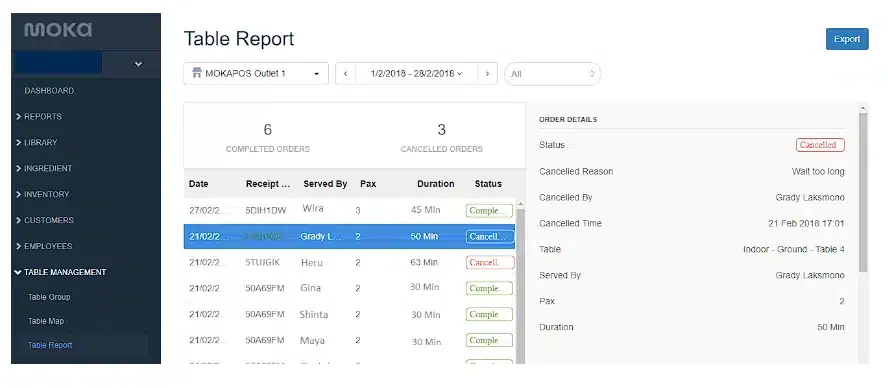Screen dimensions: 888x388
Task: Click Wira row's Completed status badge
Action: (489, 211)
